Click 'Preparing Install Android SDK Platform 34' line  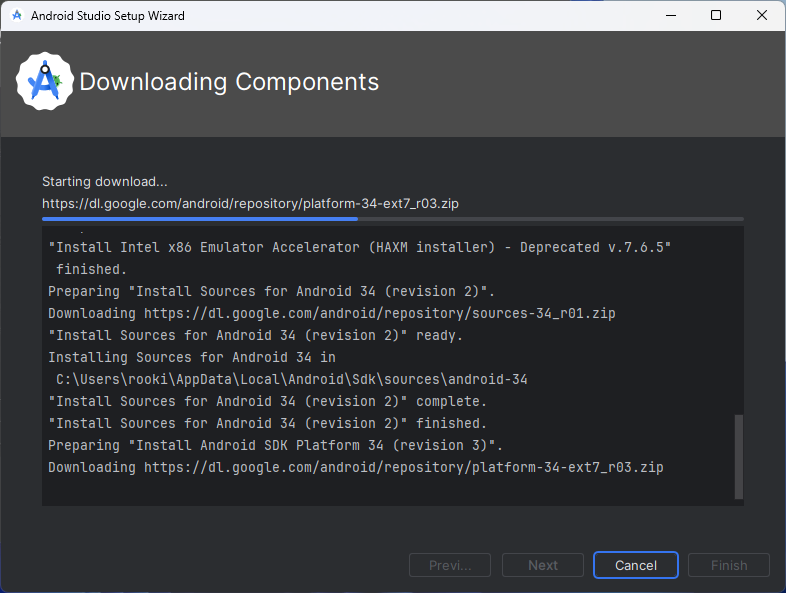point(276,446)
